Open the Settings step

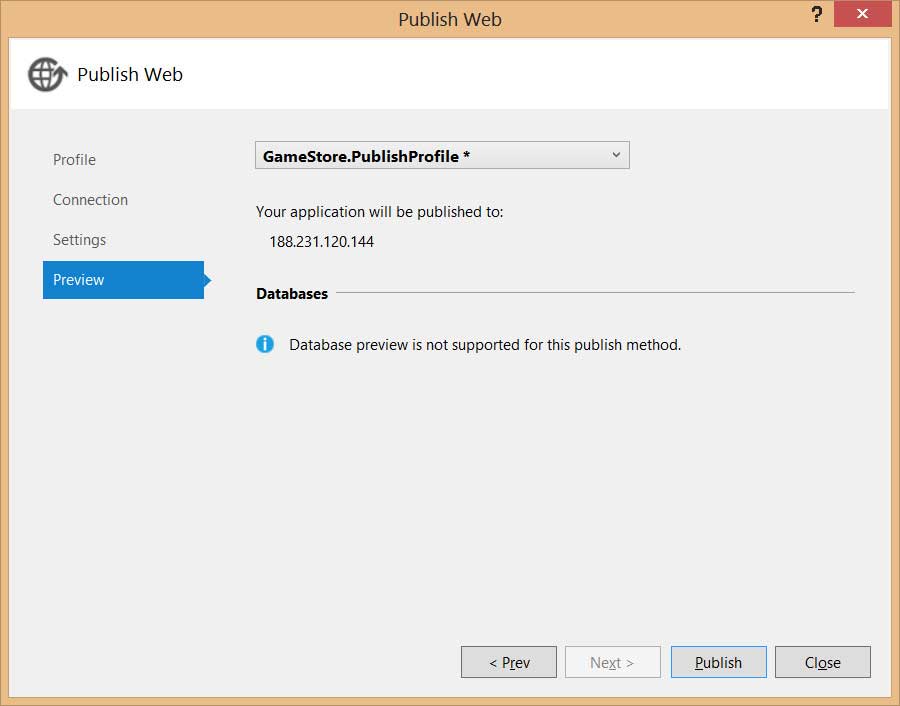pos(79,240)
